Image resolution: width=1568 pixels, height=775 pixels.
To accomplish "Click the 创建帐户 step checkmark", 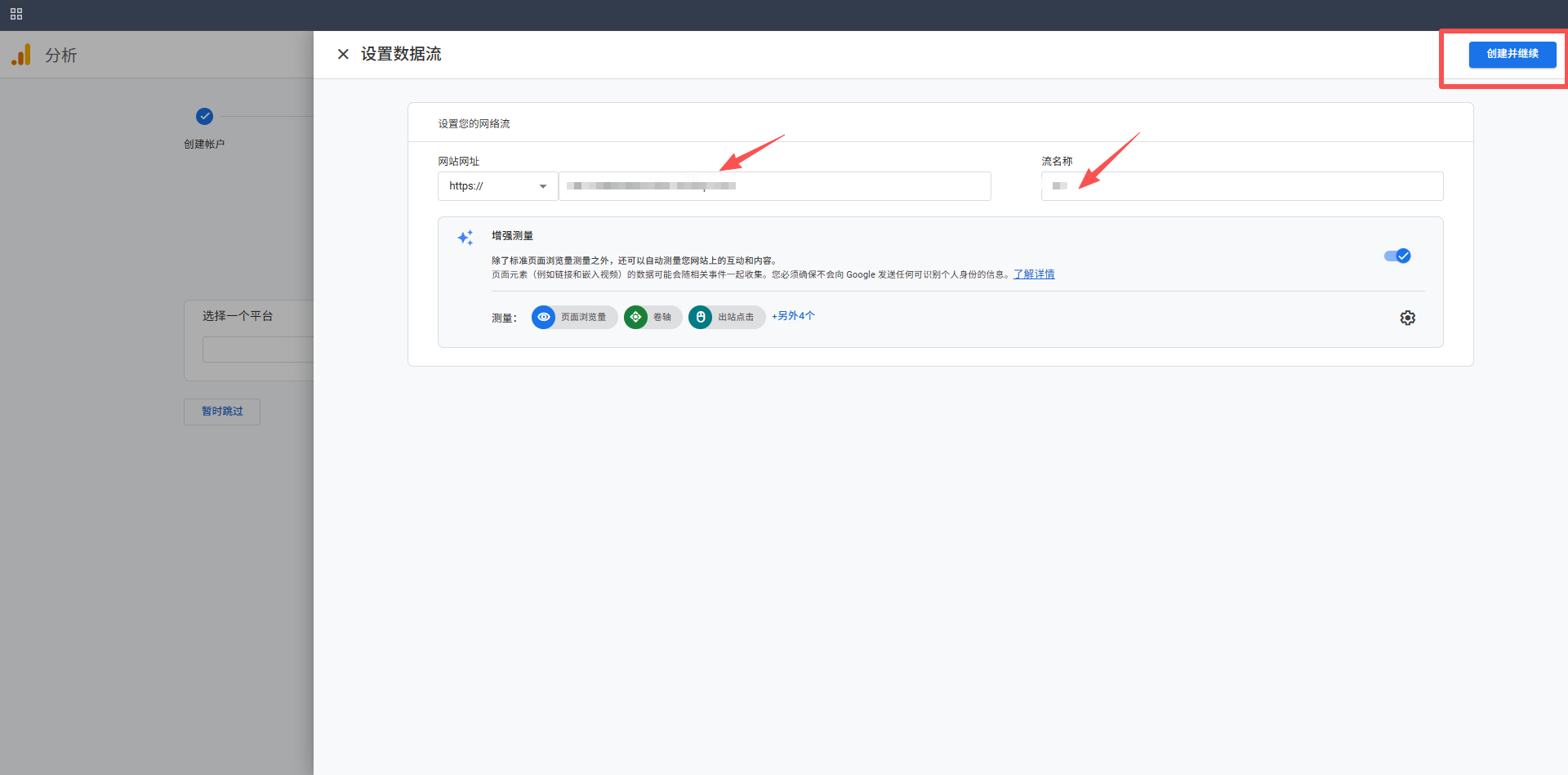I will coord(204,116).
